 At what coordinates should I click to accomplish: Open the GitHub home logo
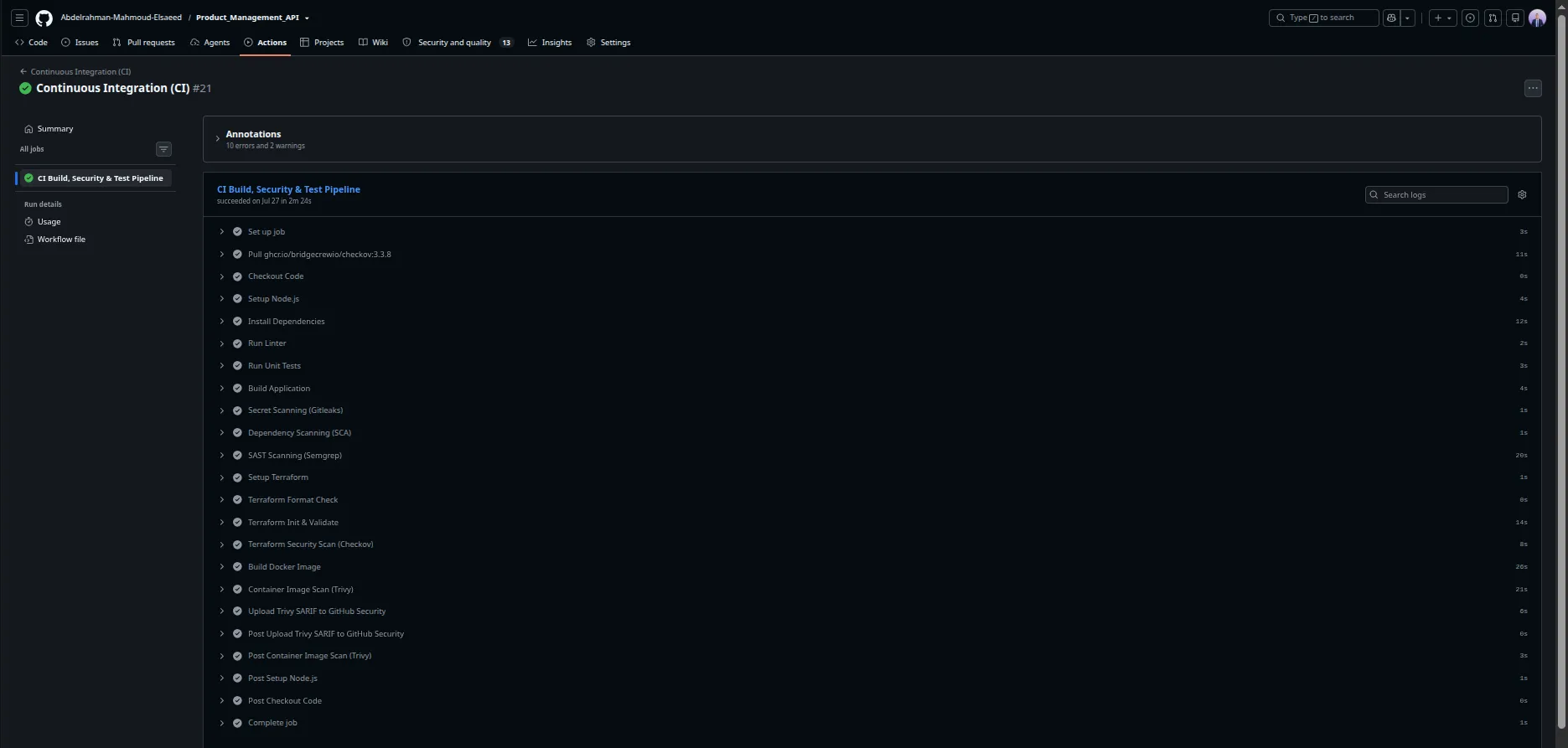pos(44,18)
